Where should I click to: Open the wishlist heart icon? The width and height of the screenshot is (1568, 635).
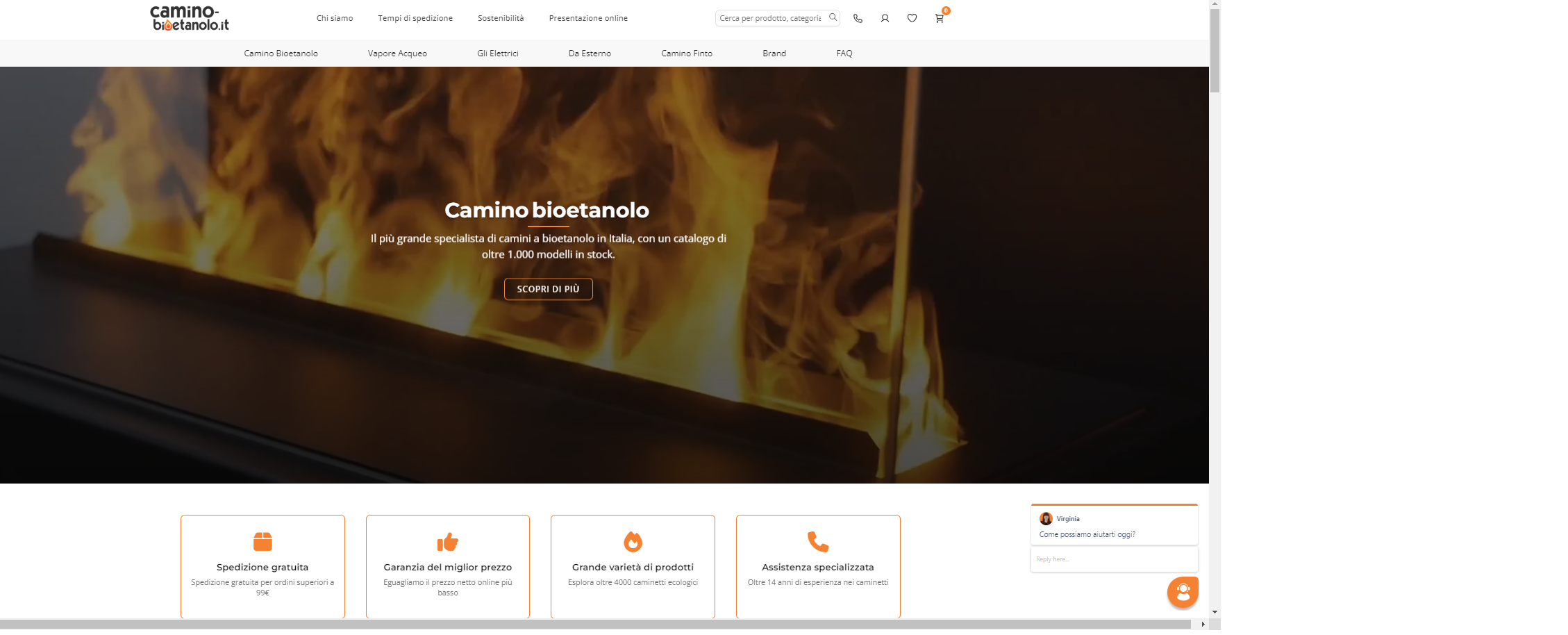pos(912,19)
